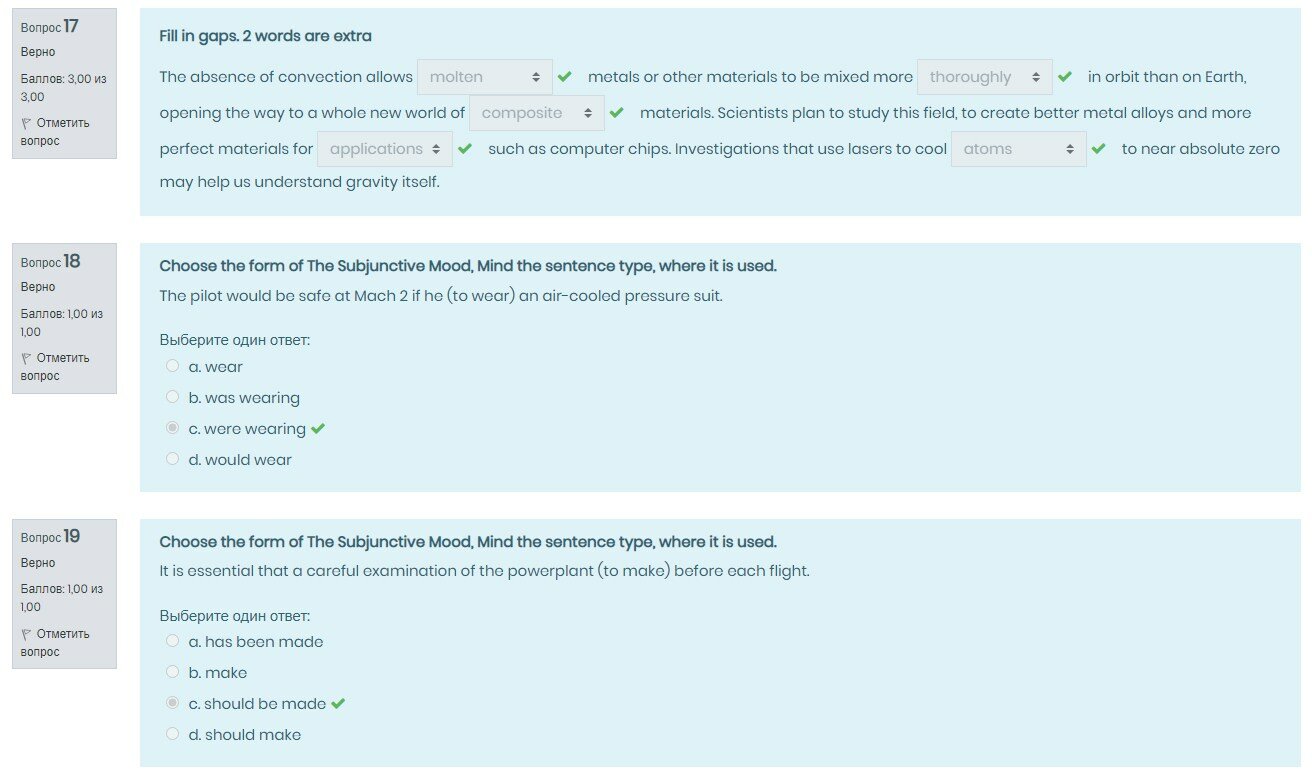Click green checkmark beside 'thoroughly' dropdown
The width and height of the screenshot is (1312, 775).
(1065, 77)
